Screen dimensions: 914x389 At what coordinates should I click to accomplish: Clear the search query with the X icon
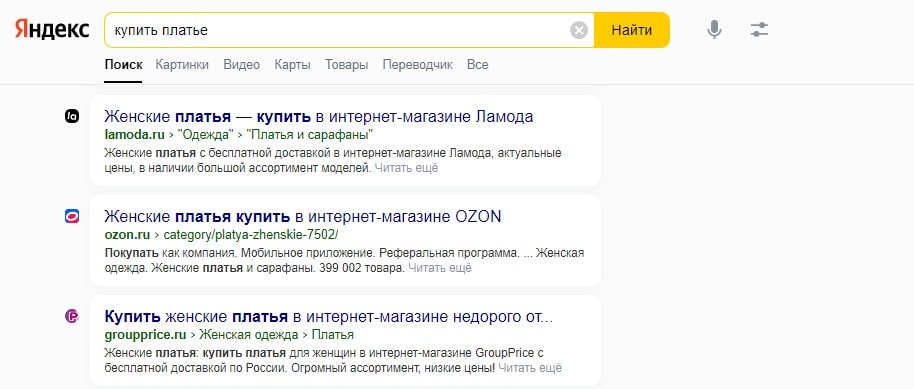578,30
